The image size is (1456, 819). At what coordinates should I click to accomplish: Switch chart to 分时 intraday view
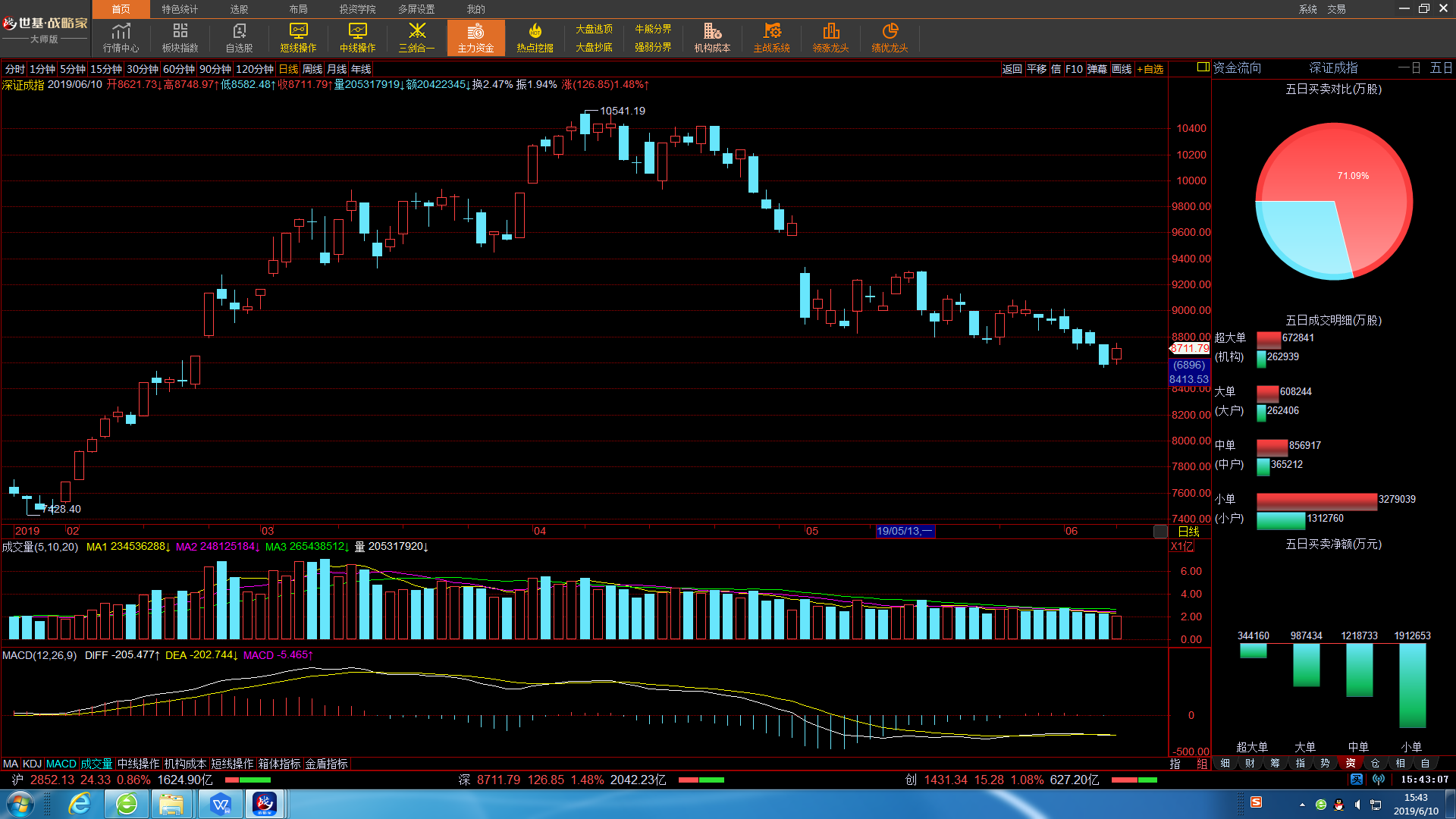click(14, 69)
